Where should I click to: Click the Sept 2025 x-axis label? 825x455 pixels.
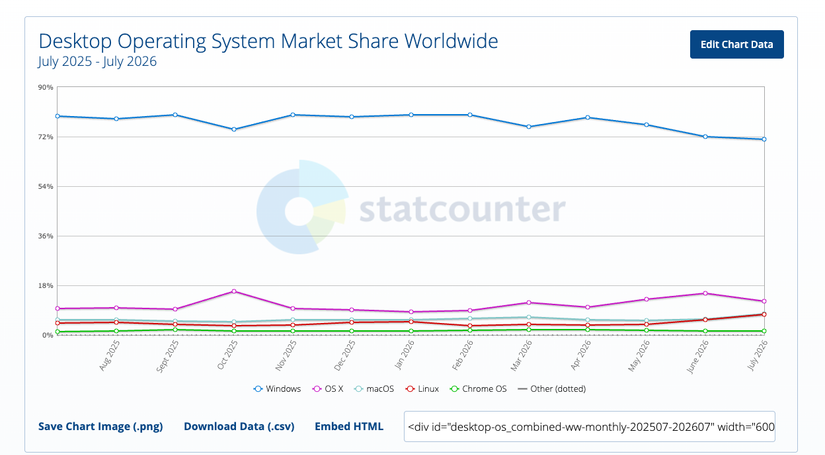[x=167, y=356]
